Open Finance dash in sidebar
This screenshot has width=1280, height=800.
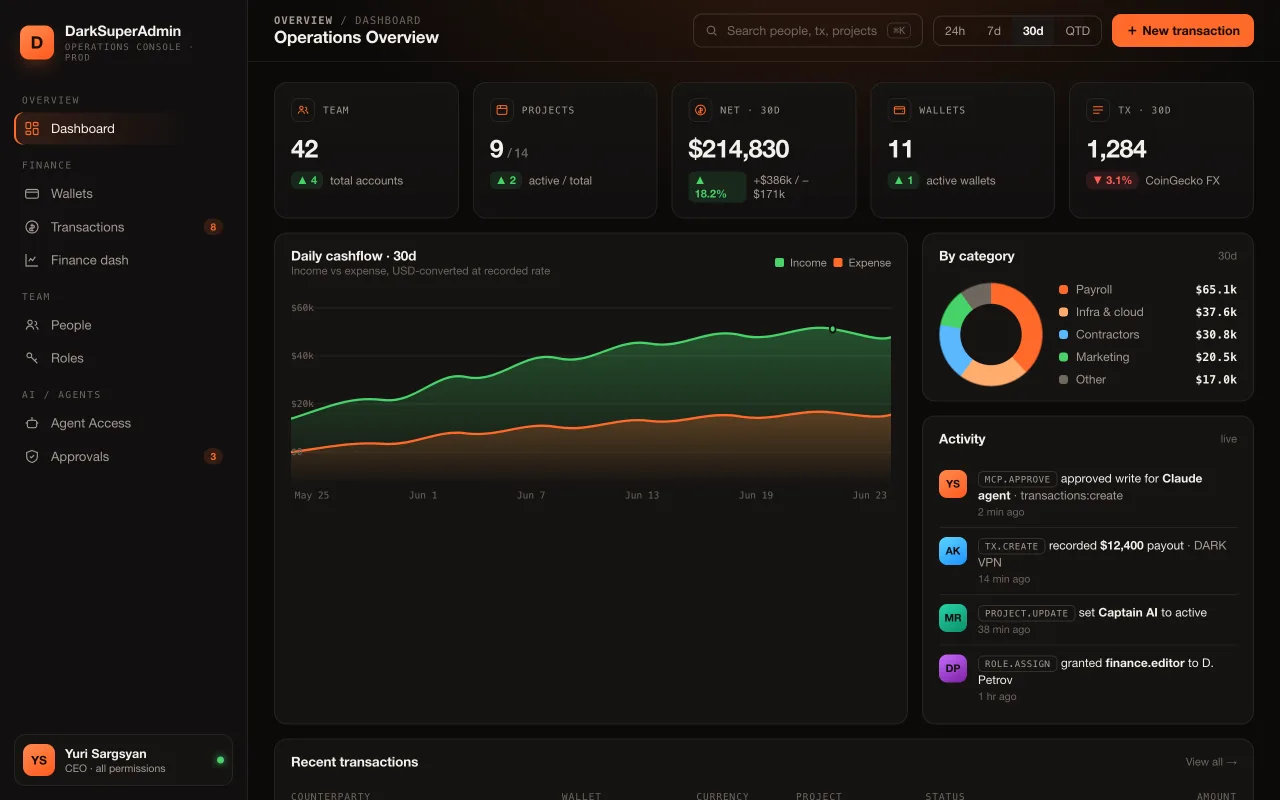click(123, 260)
